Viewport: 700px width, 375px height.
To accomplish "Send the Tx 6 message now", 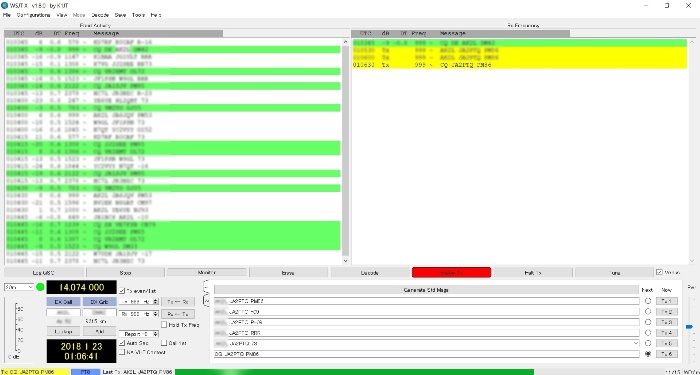I will coord(667,354).
